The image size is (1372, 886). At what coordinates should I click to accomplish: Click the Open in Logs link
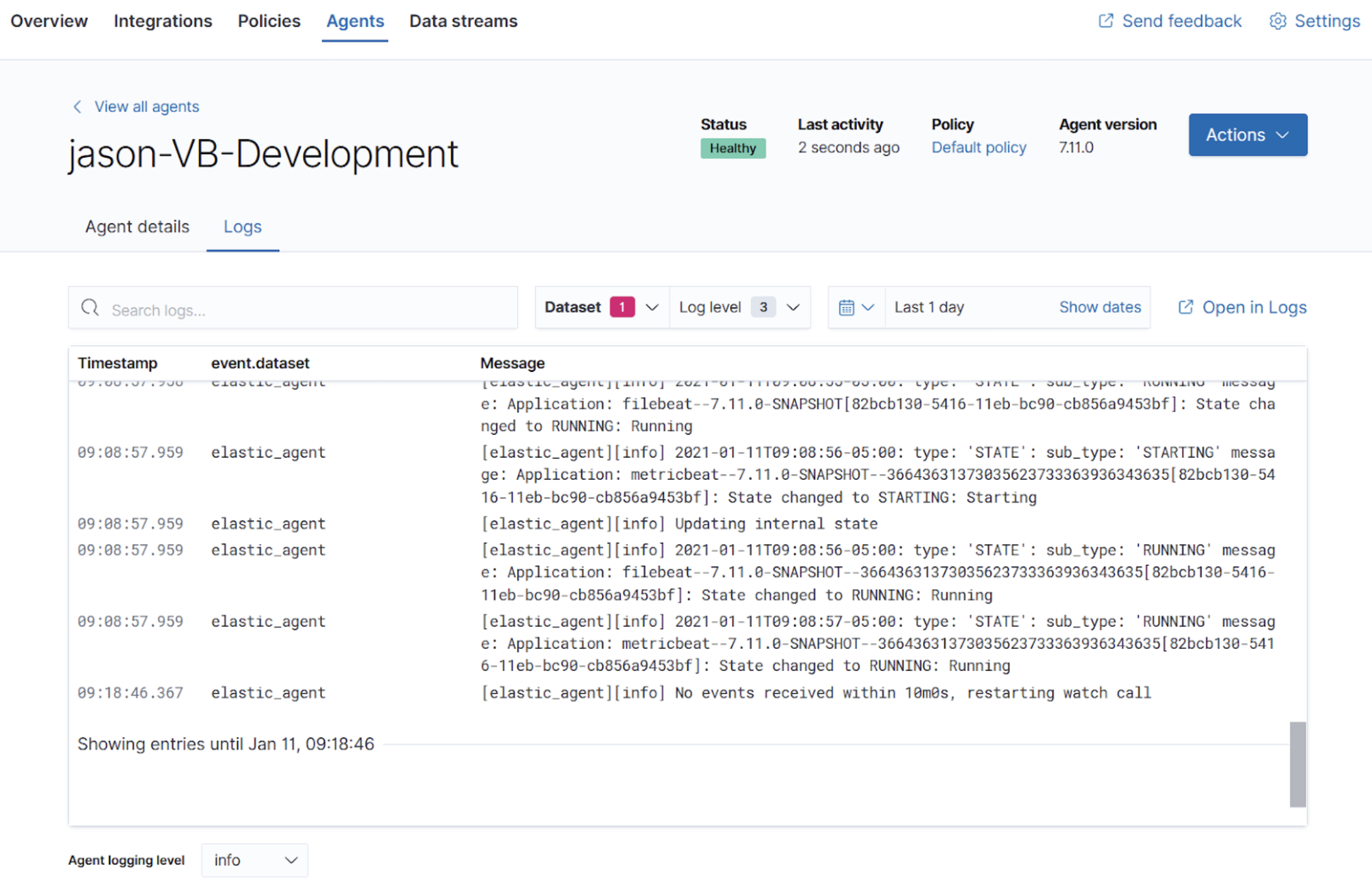[1254, 307]
